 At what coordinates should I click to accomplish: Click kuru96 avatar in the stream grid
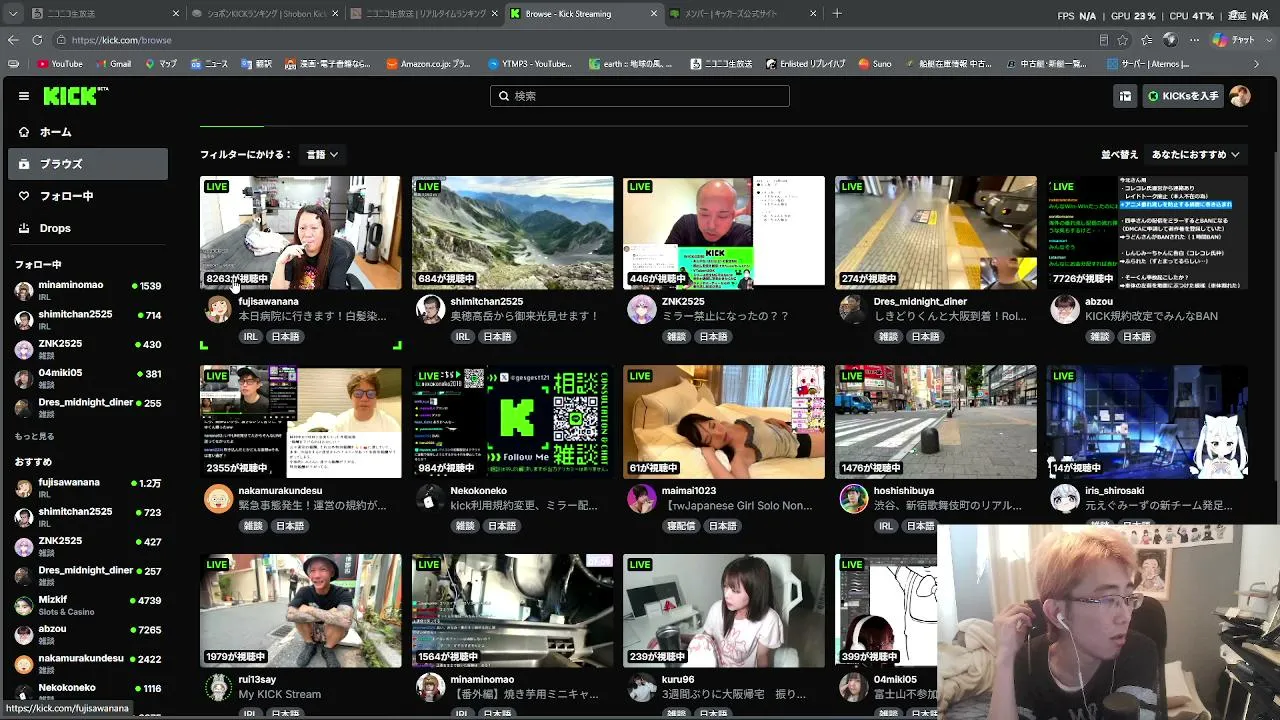(642, 687)
